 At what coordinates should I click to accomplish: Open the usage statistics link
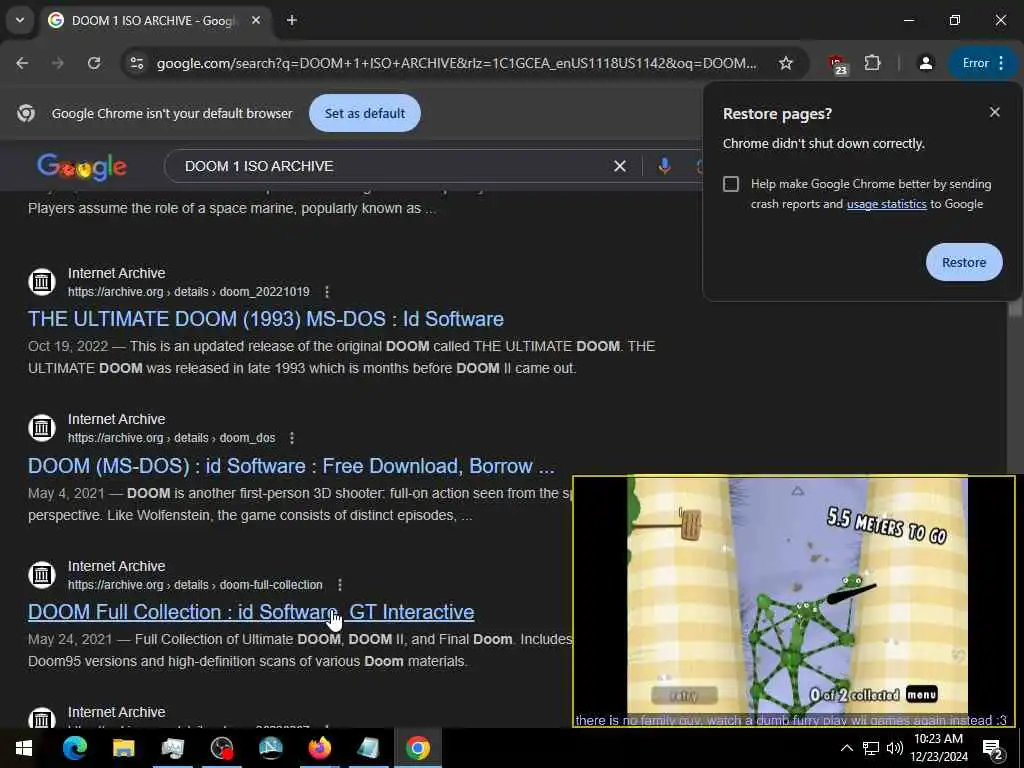886,204
